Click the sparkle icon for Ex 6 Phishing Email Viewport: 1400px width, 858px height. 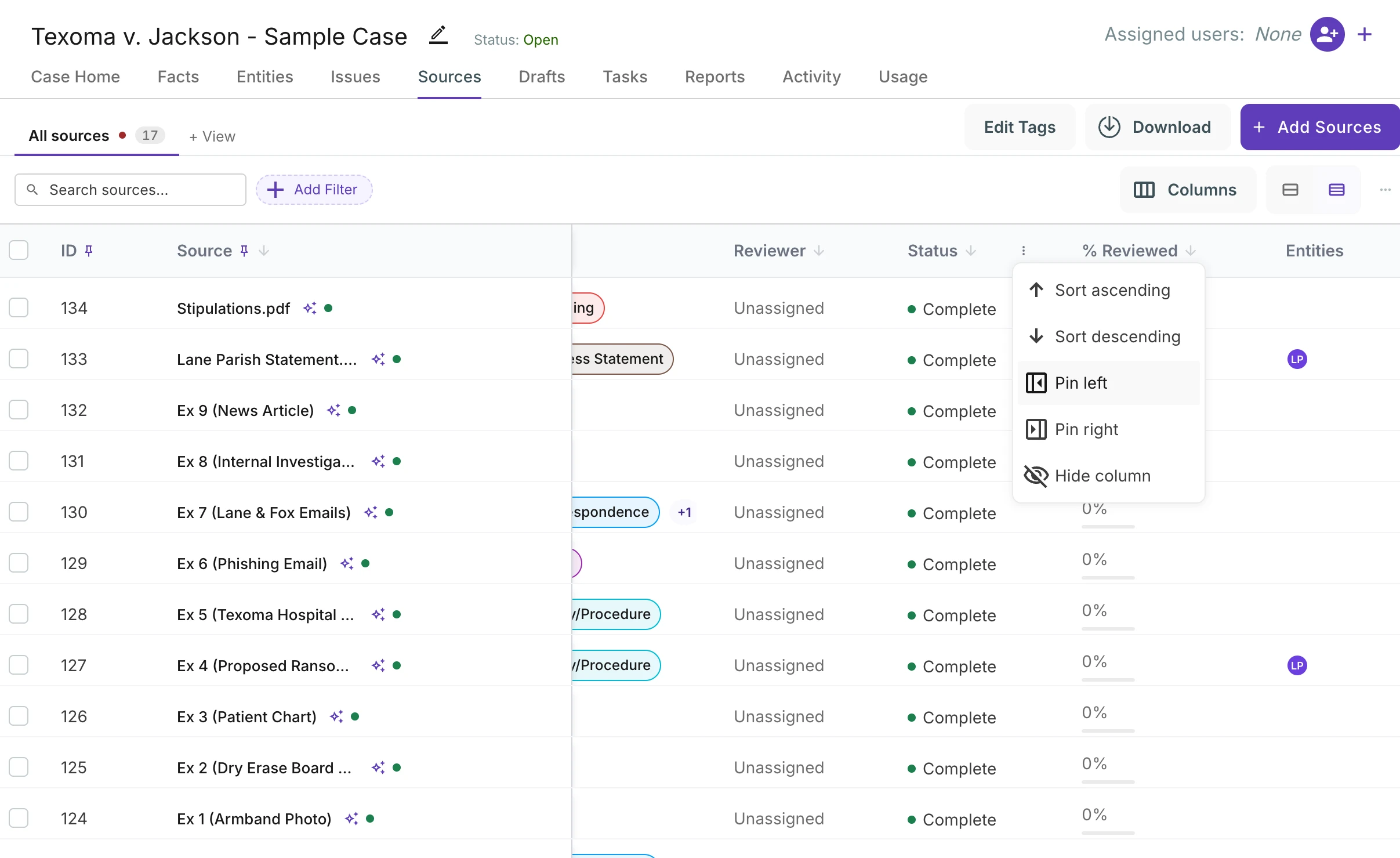[x=347, y=563]
